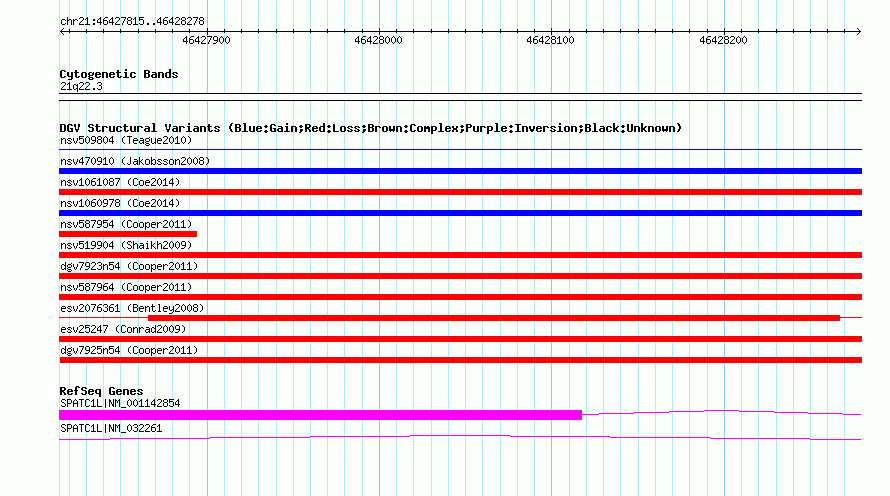Click the right arrow of the ruler
Viewport: 890px width, 496px height.
pyautogui.click(x=858, y=32)
